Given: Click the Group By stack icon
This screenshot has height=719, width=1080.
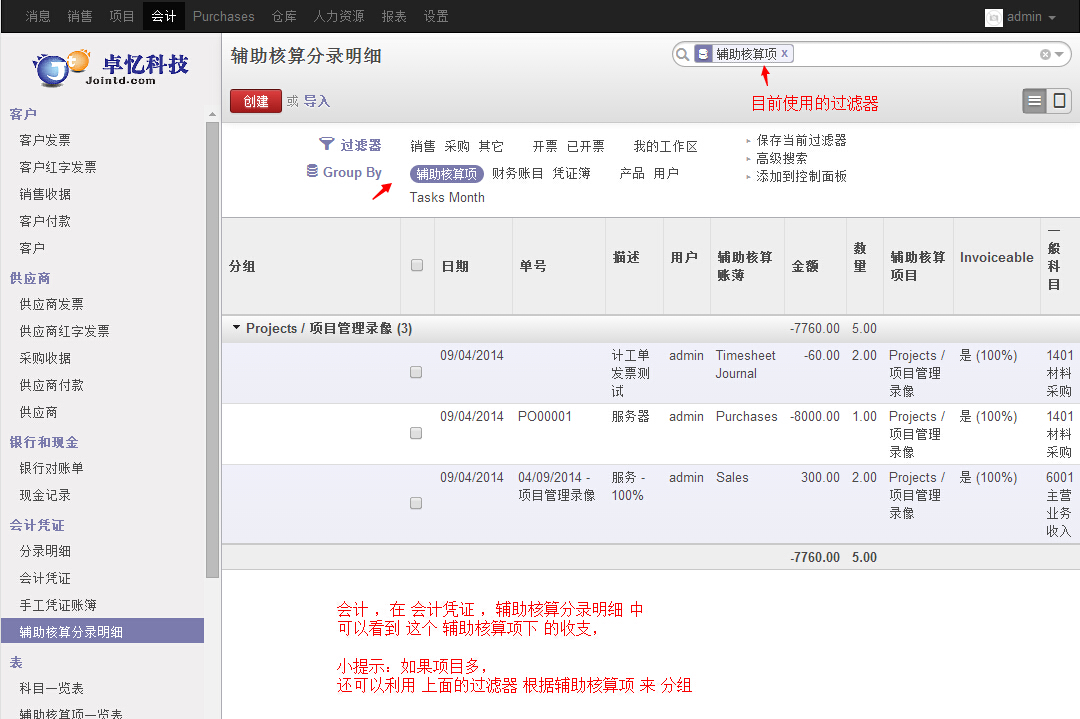Looking at the screenshot, I should click(312, 171).
